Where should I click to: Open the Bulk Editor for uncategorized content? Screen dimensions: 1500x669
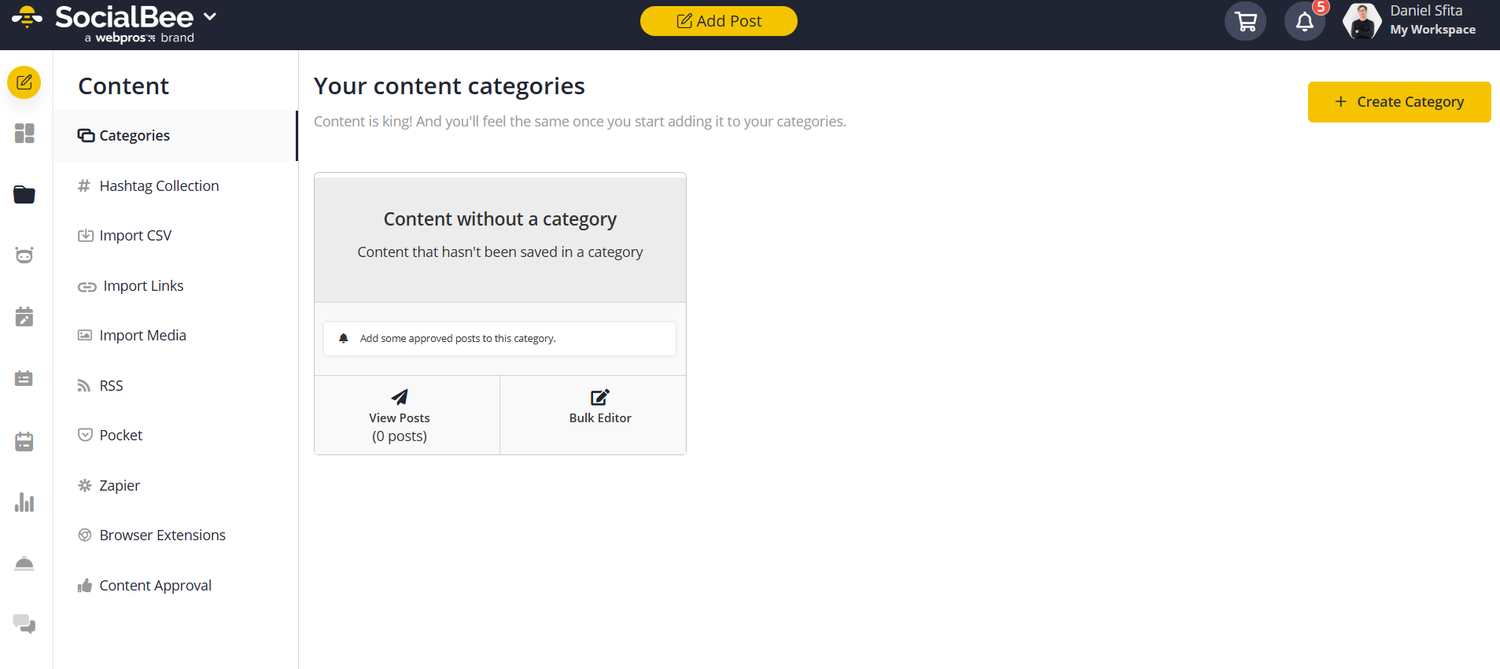[x=598, y=414]
